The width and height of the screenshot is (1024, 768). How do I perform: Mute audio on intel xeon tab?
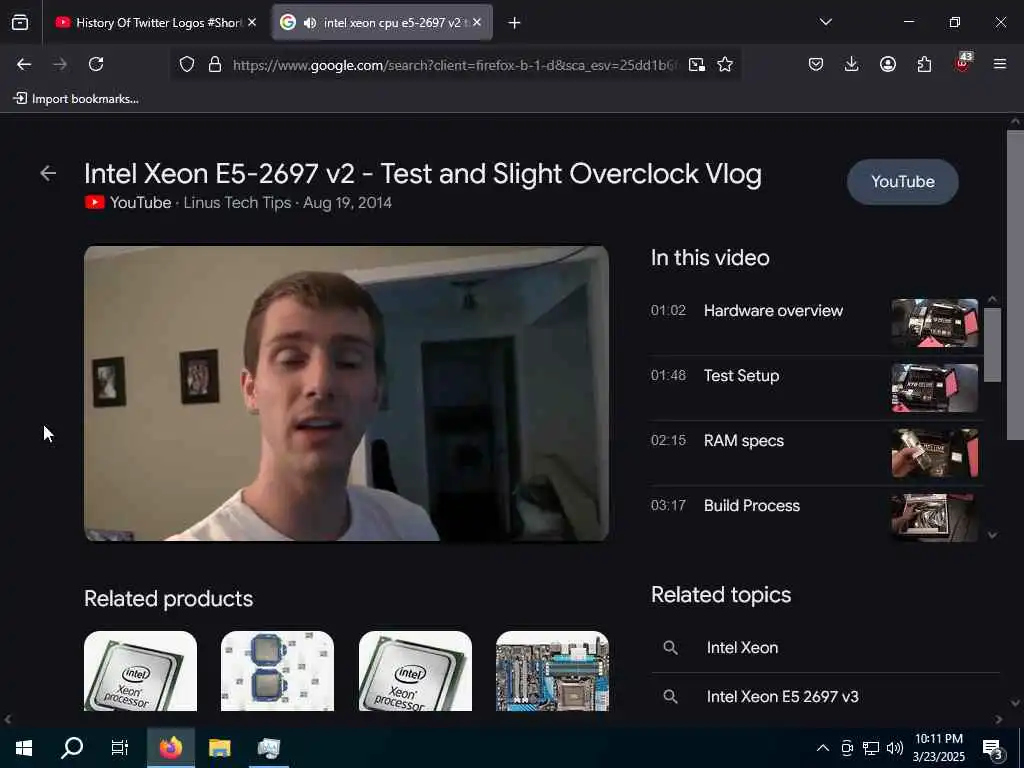310,23
